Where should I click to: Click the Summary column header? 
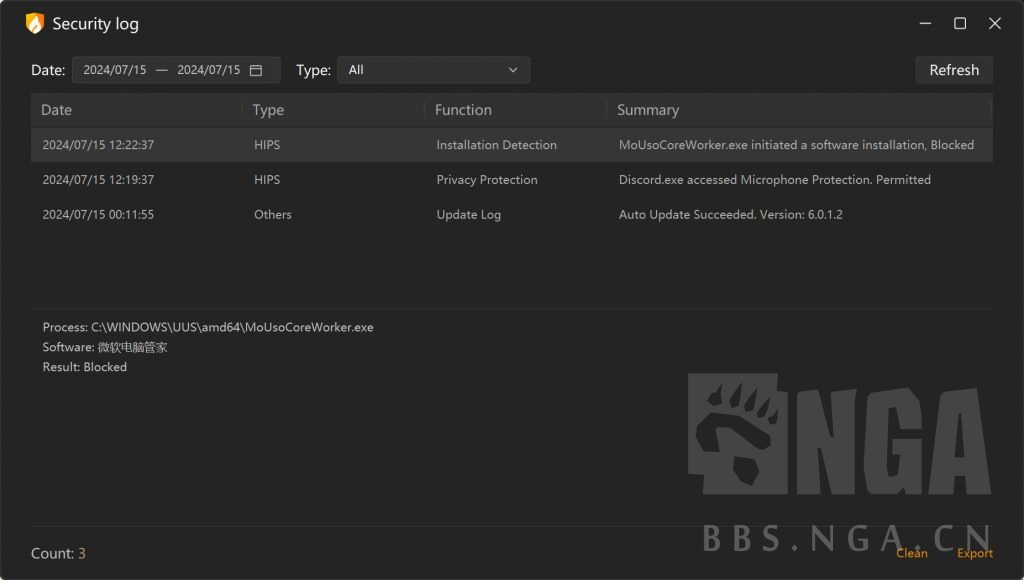[x=648, y=110]
